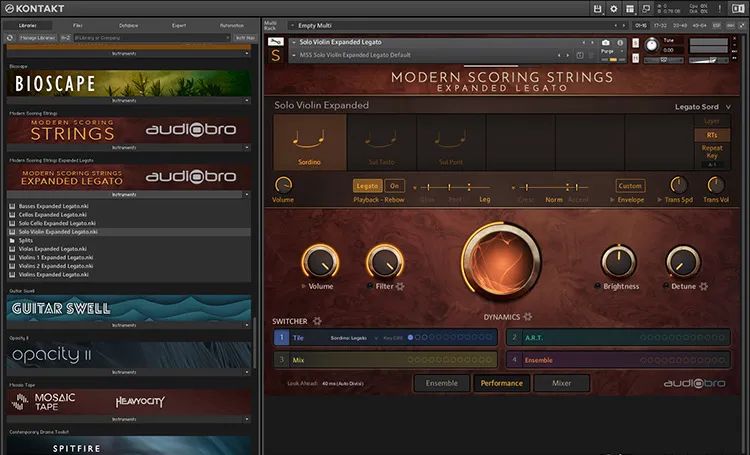Click the wrench icon to edit instrument
This screenshot has height=455, width=750.
(276, 42)
